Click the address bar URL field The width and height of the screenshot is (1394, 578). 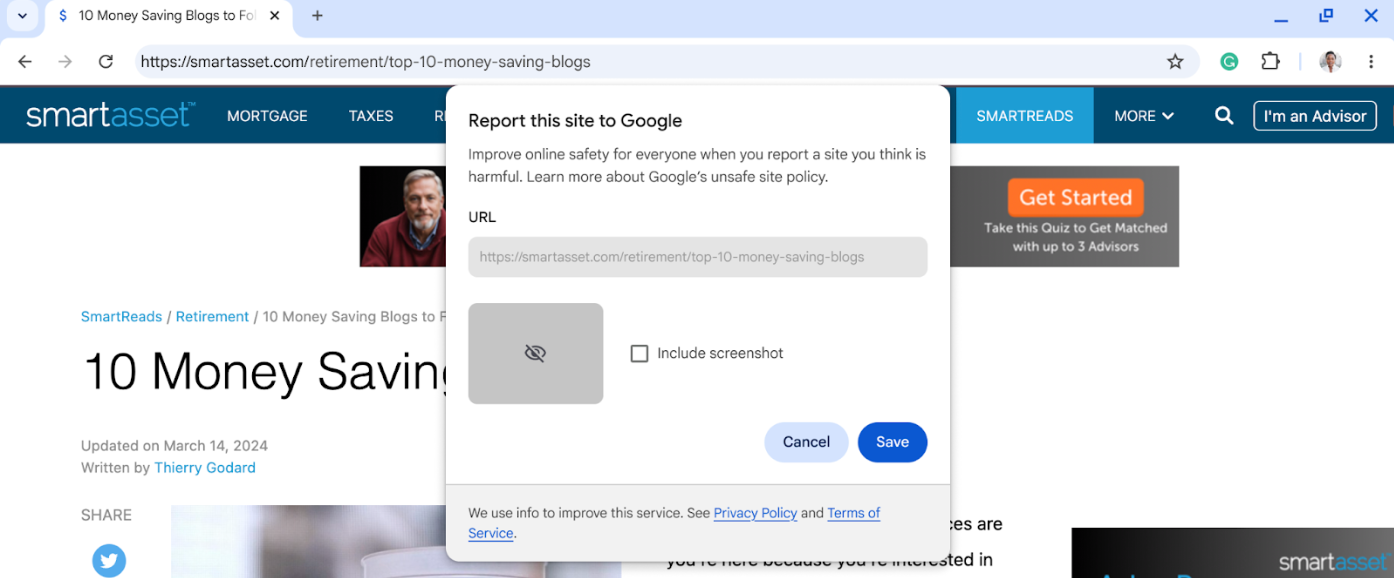650,62
